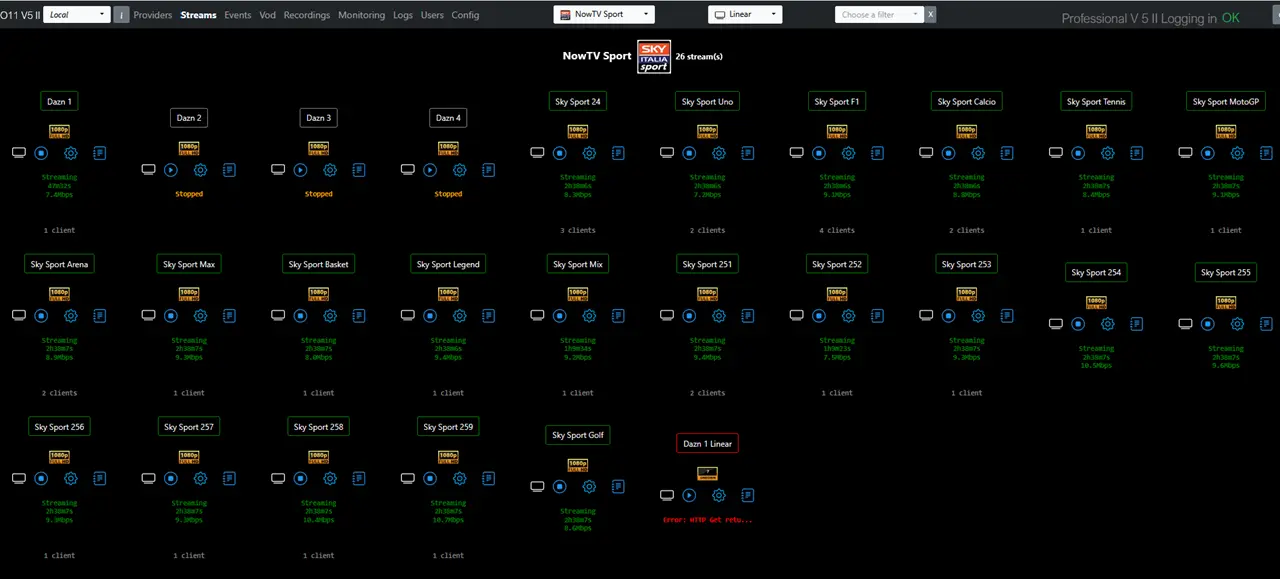Start the Dazn 4 stream
Image resolution: width=1280 pixels, height=579 pixels.
(x=429, y=170)
